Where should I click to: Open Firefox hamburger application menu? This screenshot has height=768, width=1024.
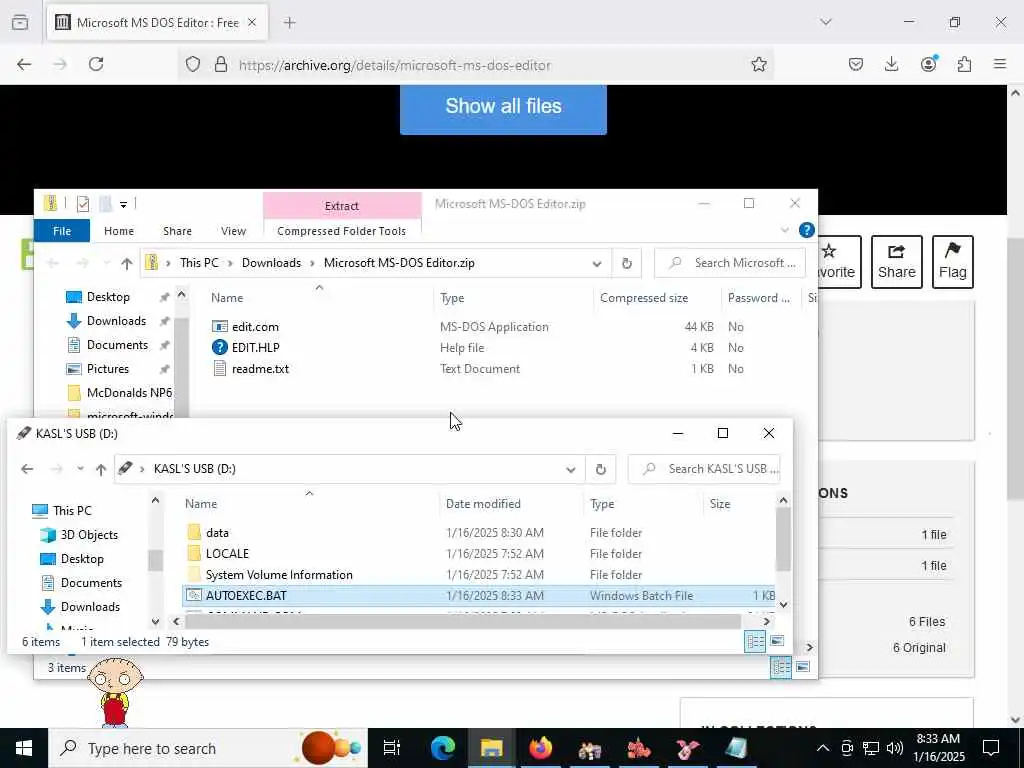coord(1000,64)
